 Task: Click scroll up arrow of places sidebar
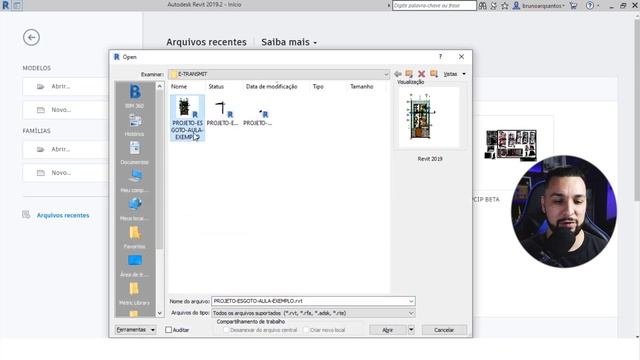point(160,86)
